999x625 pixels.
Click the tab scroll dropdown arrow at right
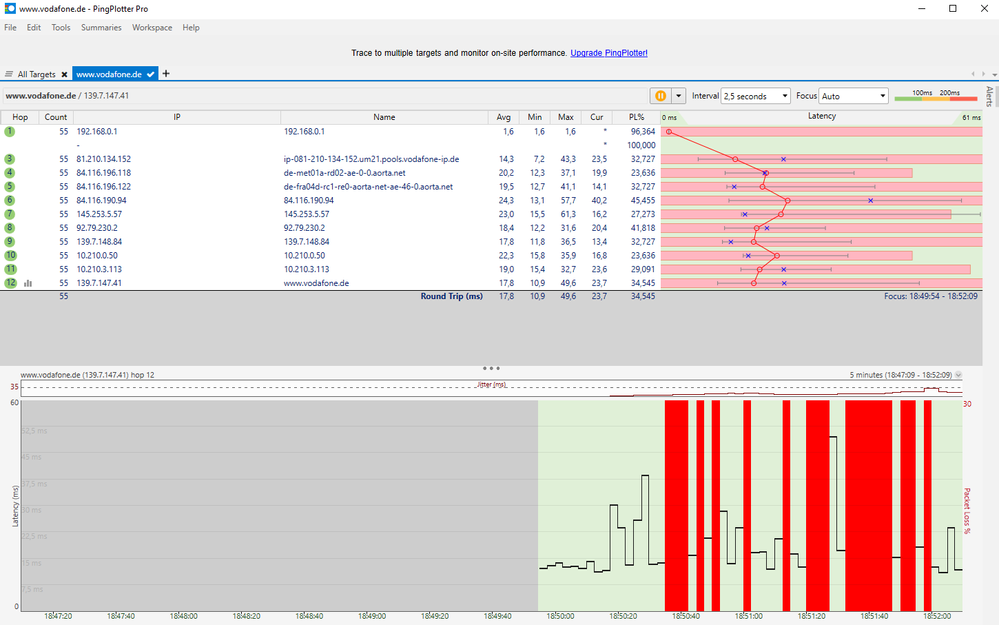[x=995, y=75]
